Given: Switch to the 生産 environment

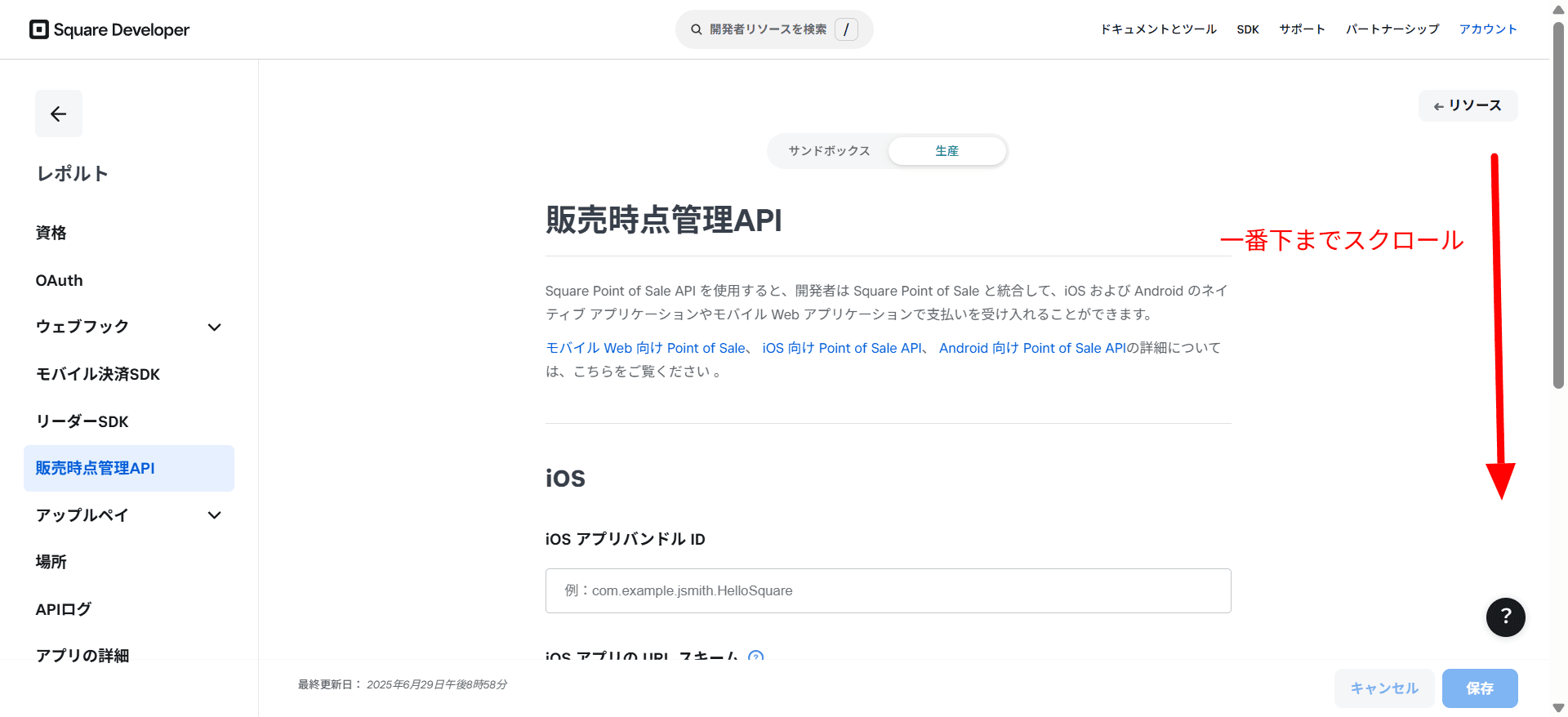Looking at the screenshot, I should click(947, 151).
